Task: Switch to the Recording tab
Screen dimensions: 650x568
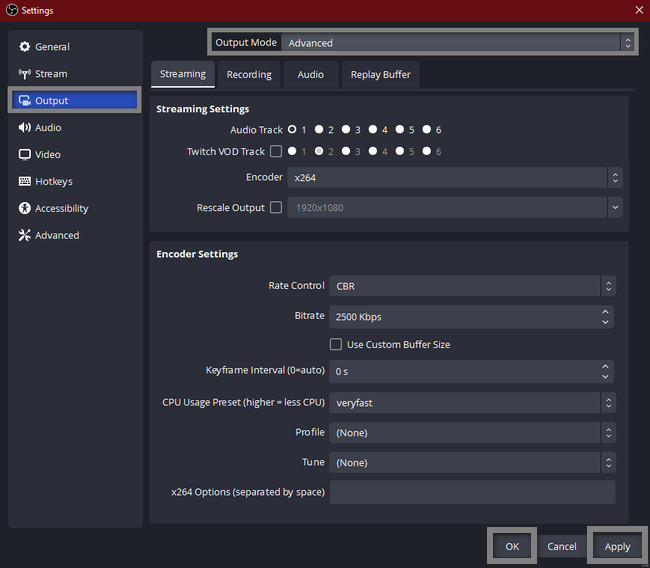Action: 249,75
